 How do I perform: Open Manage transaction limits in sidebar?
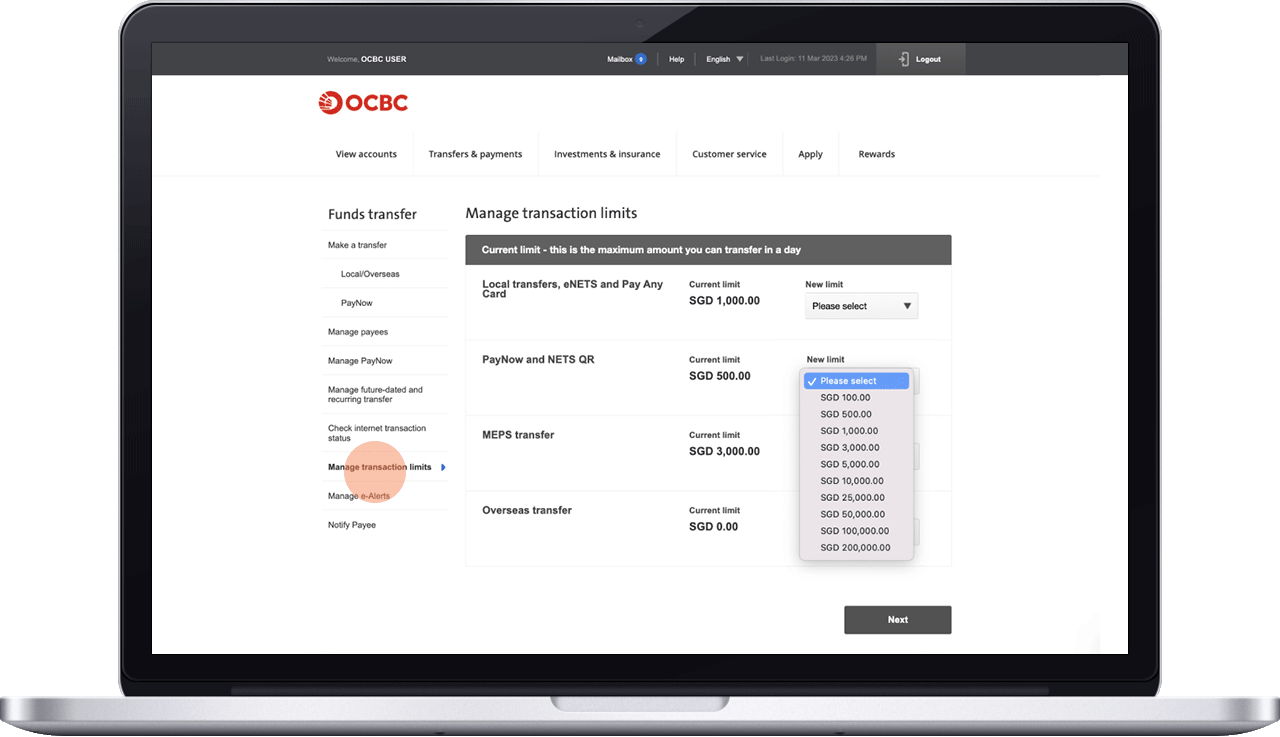pos(380,467)
